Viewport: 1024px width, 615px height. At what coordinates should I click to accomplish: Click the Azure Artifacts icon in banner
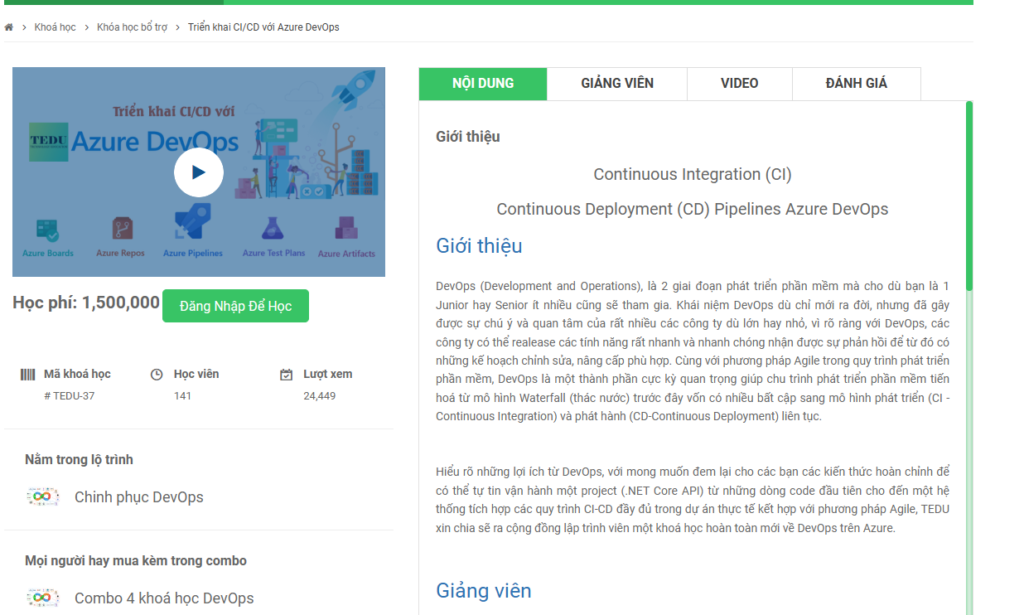342,231
